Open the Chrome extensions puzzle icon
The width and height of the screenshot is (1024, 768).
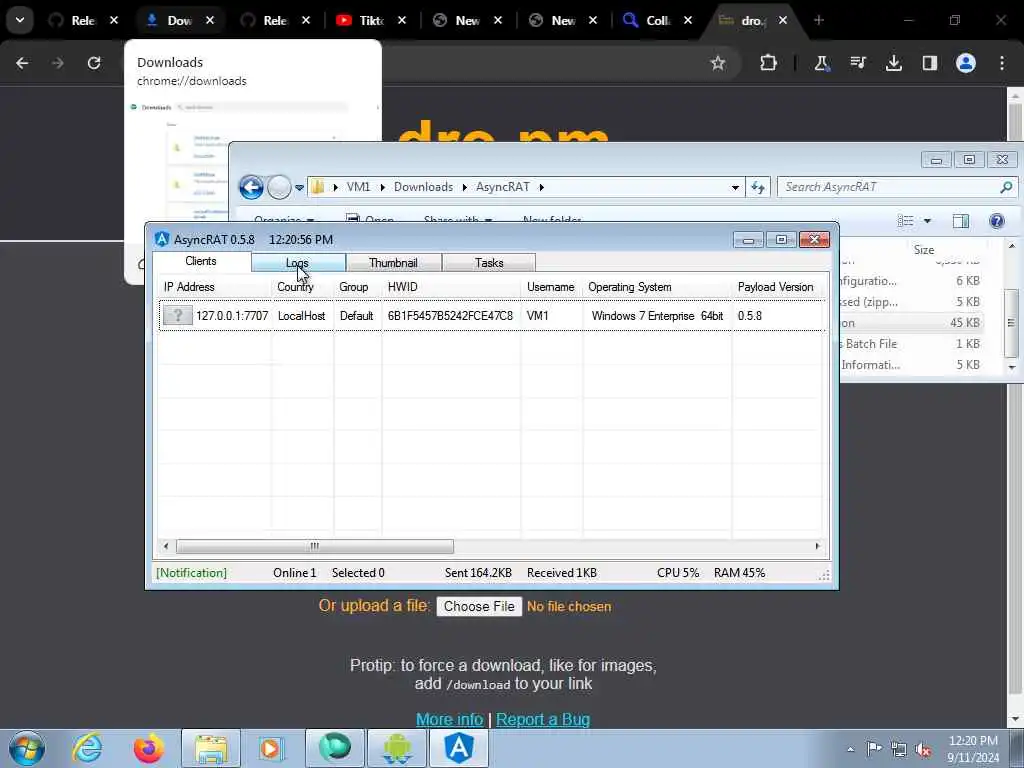tap(769, 63)
